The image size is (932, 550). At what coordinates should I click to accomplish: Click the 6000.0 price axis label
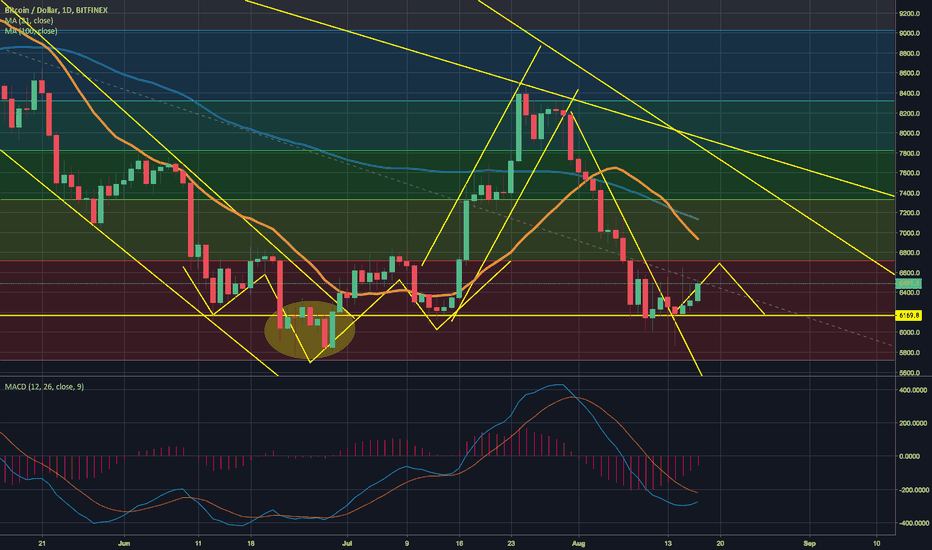pos(909,332)
